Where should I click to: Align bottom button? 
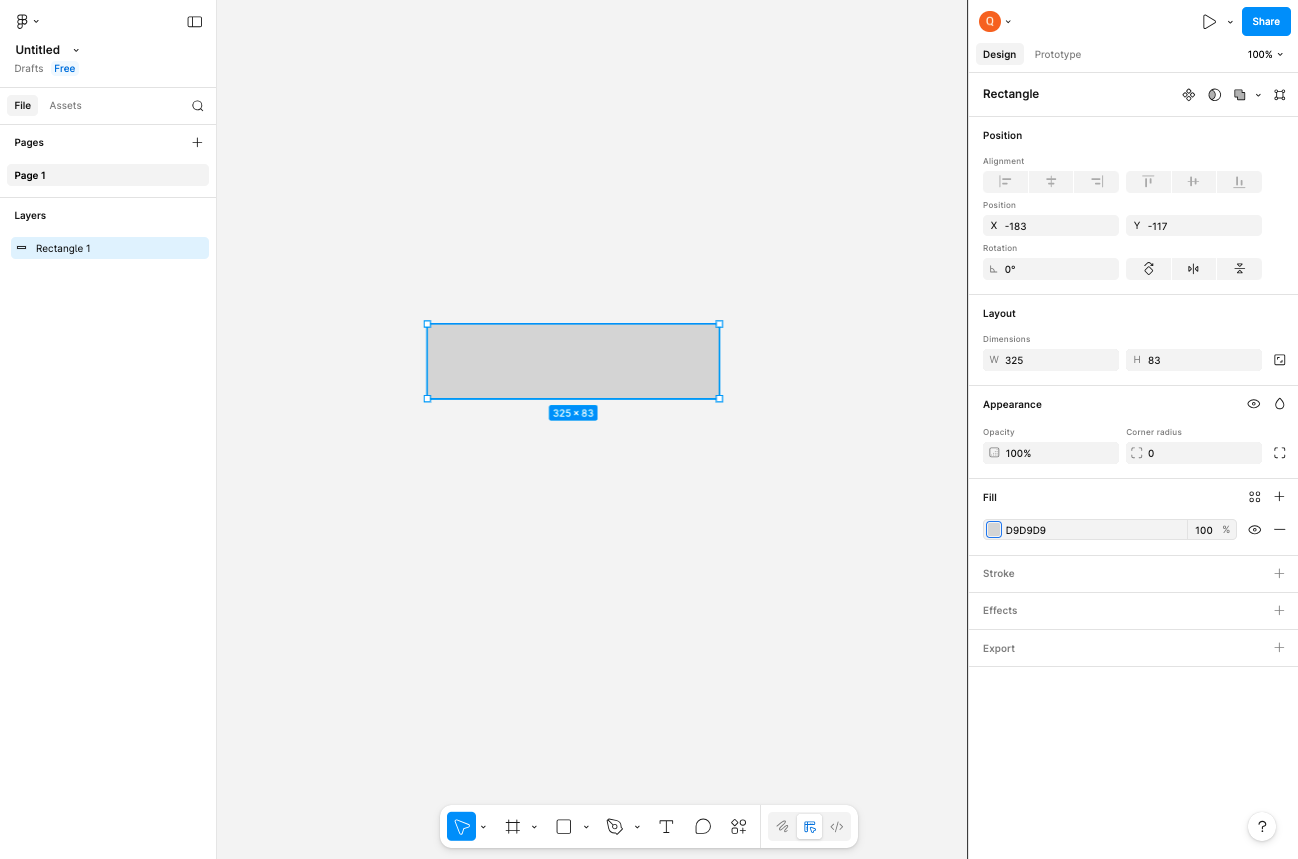coord(1239,182)
